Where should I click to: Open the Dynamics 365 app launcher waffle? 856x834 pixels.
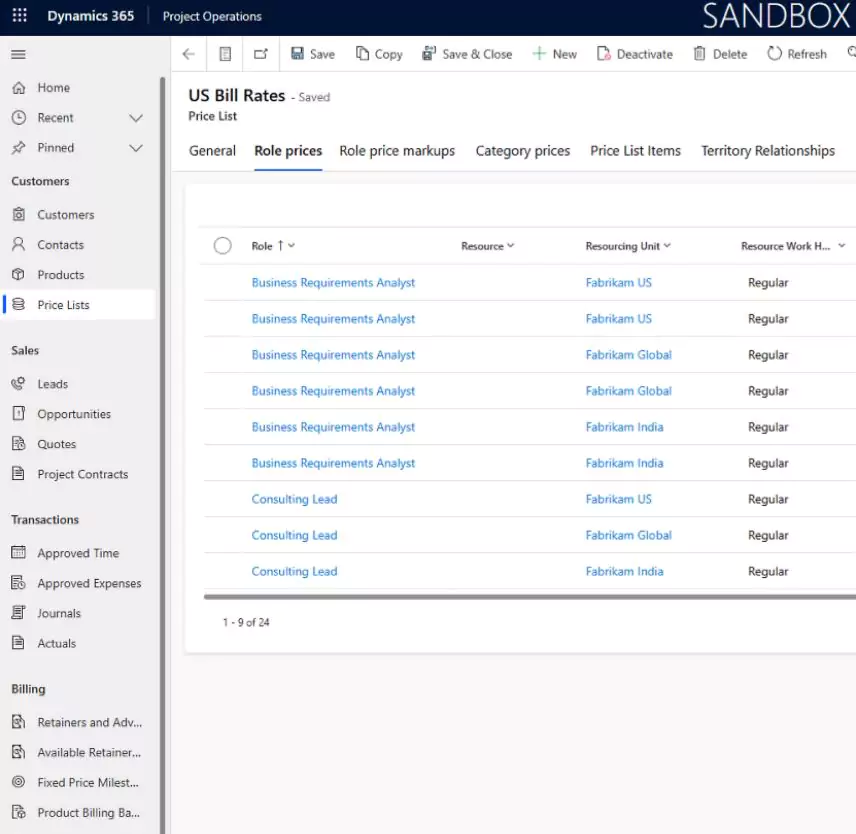click(19, 16)
